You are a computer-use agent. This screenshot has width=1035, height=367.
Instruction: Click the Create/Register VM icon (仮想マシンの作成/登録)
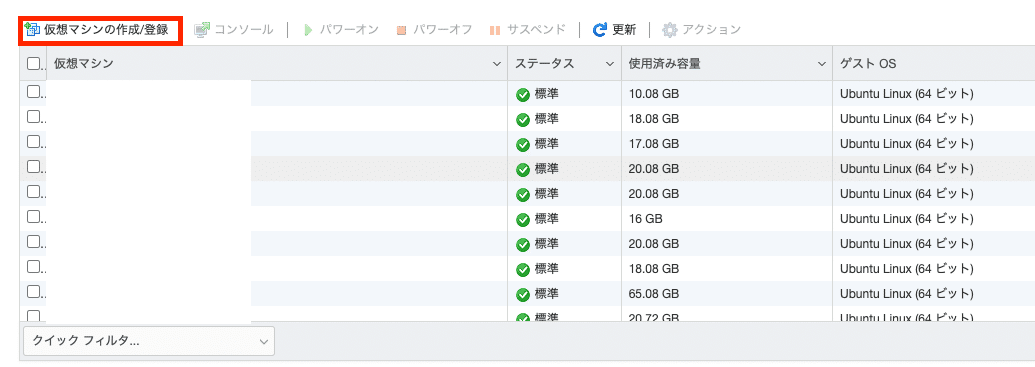[32, 29]
